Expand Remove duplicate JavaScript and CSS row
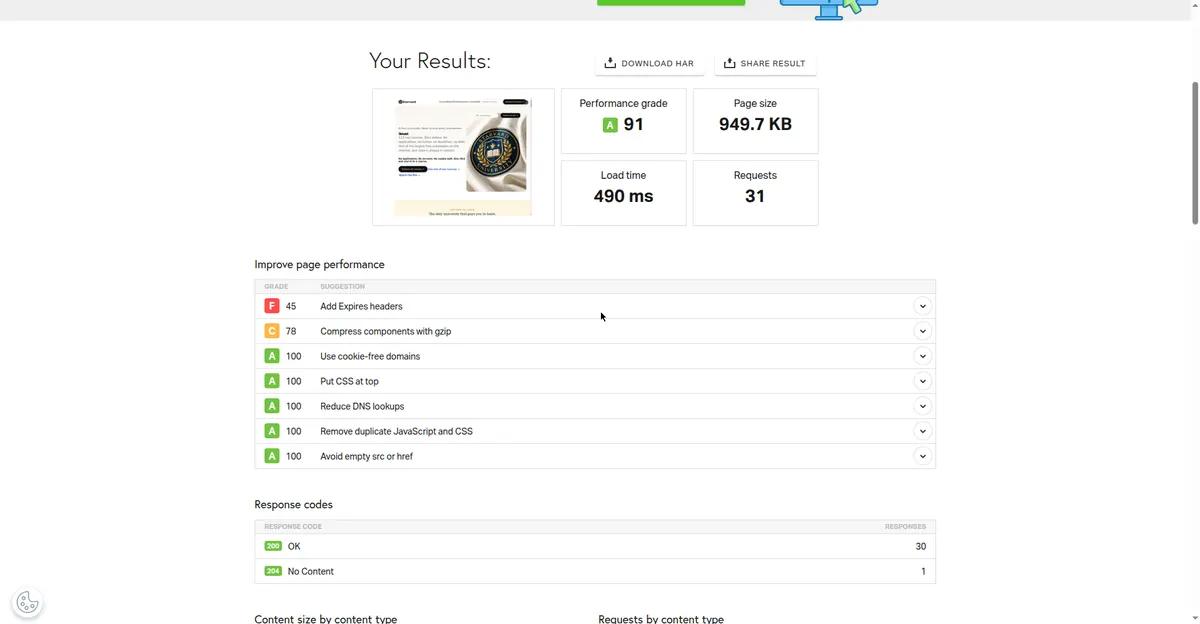 (x=922, y=431)
